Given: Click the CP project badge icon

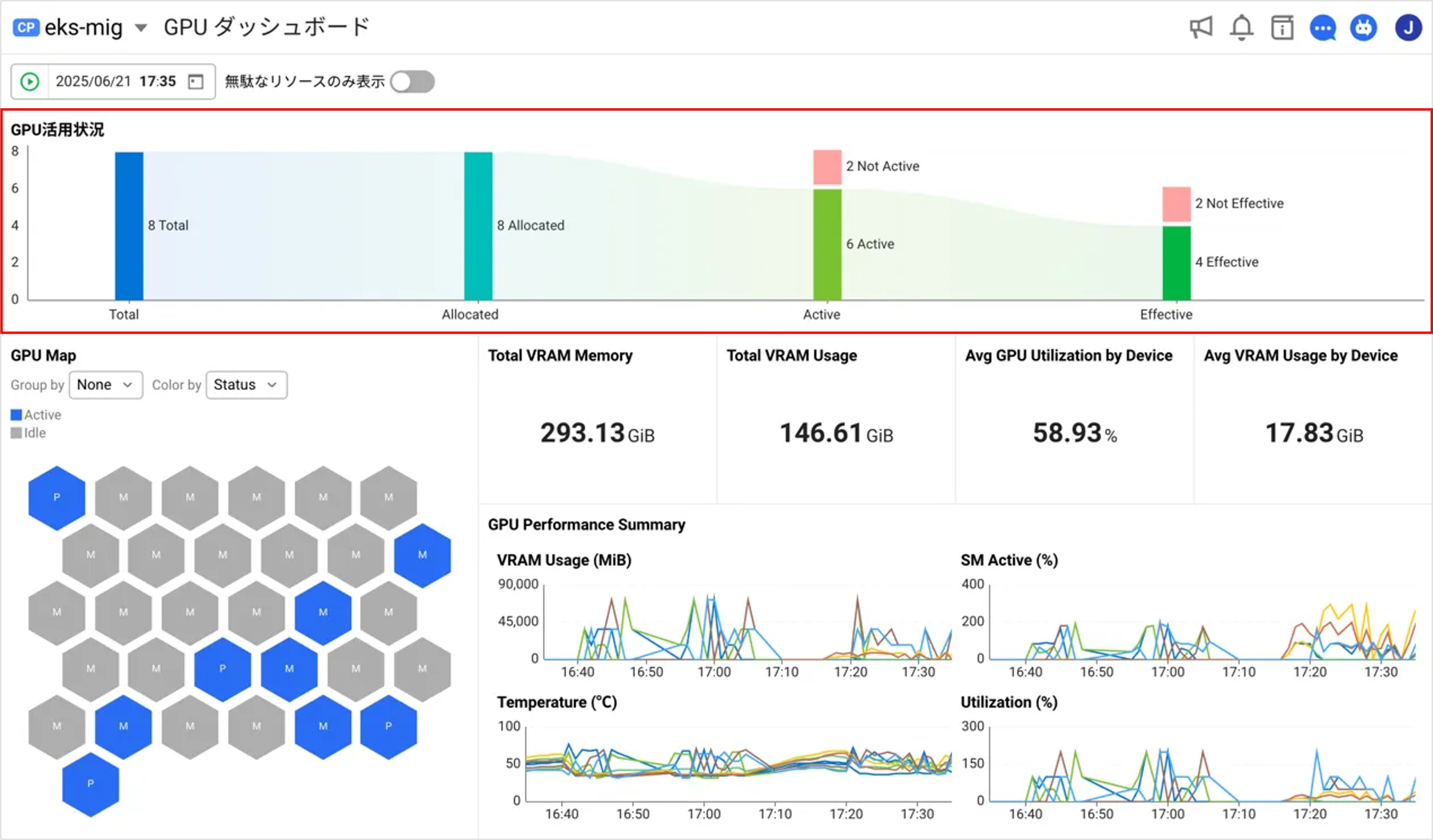Looking at the screenshot, I should click(26, 27).
